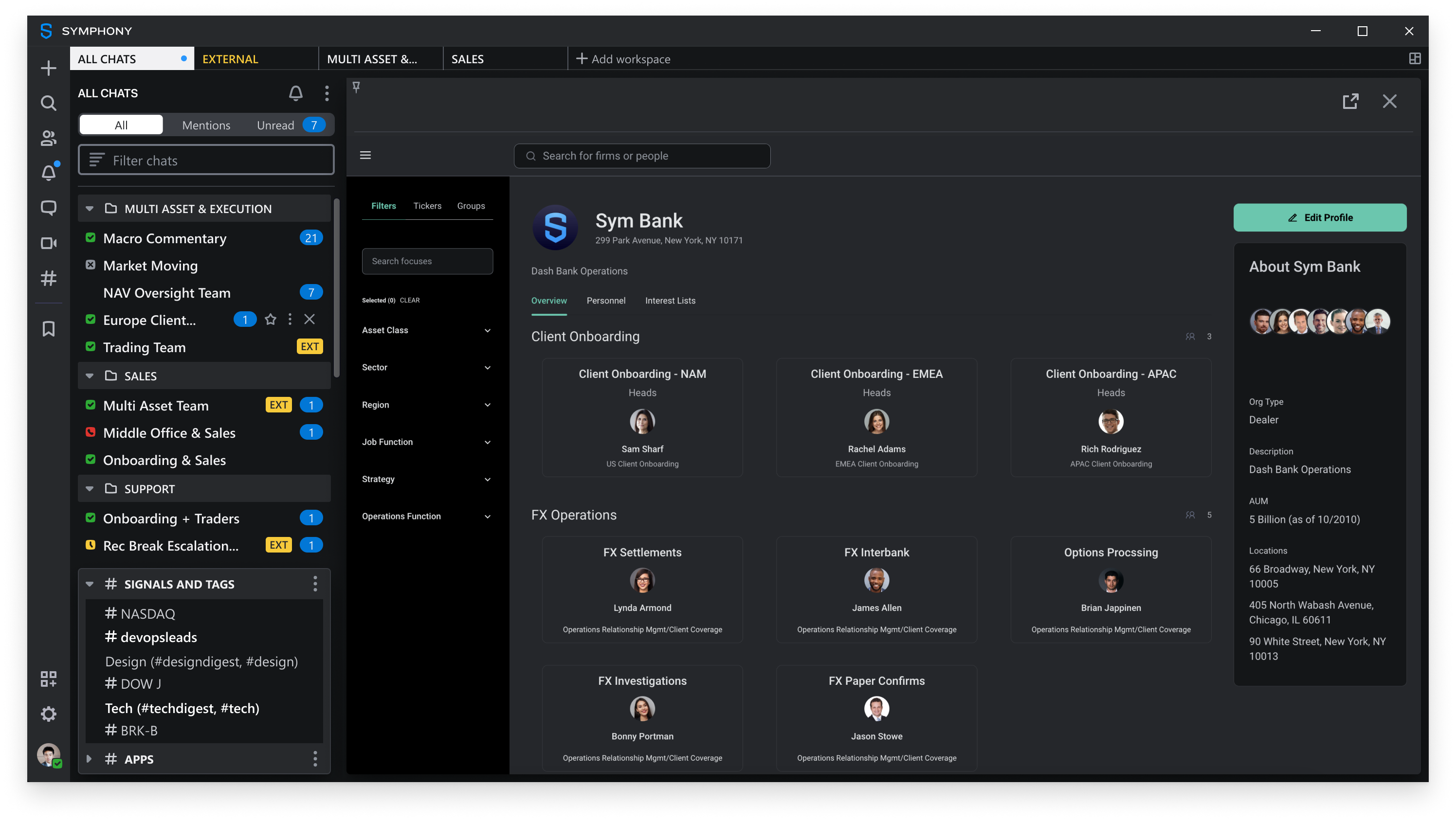Viewport: 1456px width, 821px height.
Task: Open Signals and Tags three-dot menu
Action: [x=315, y=584]
